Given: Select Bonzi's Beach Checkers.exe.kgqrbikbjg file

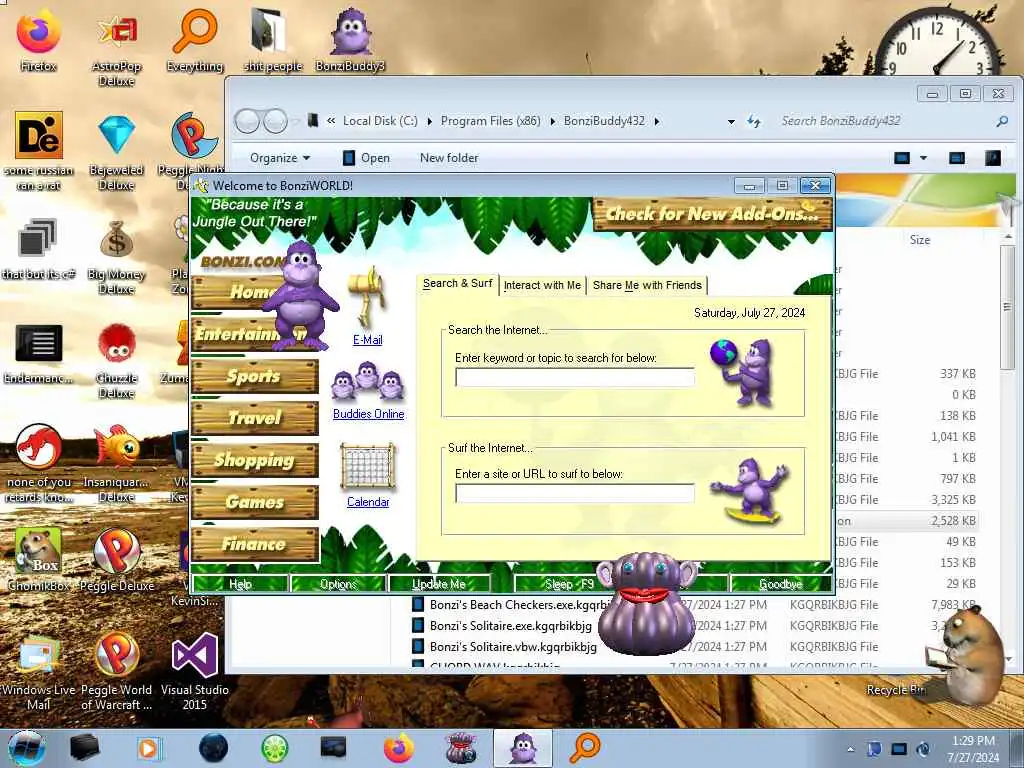Looking at the screenshot, I should [513, 605].
